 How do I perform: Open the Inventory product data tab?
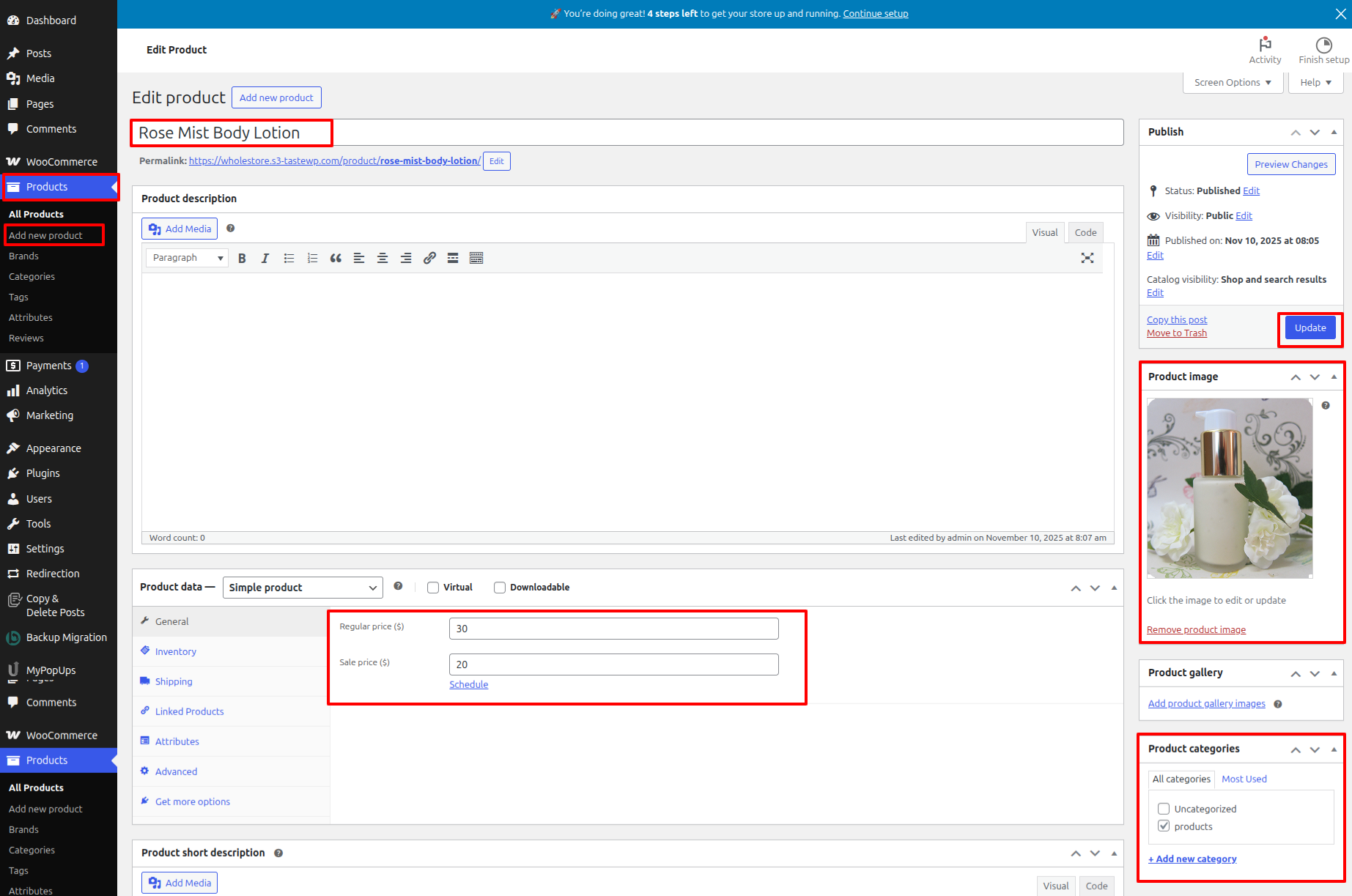click(176, 651)
